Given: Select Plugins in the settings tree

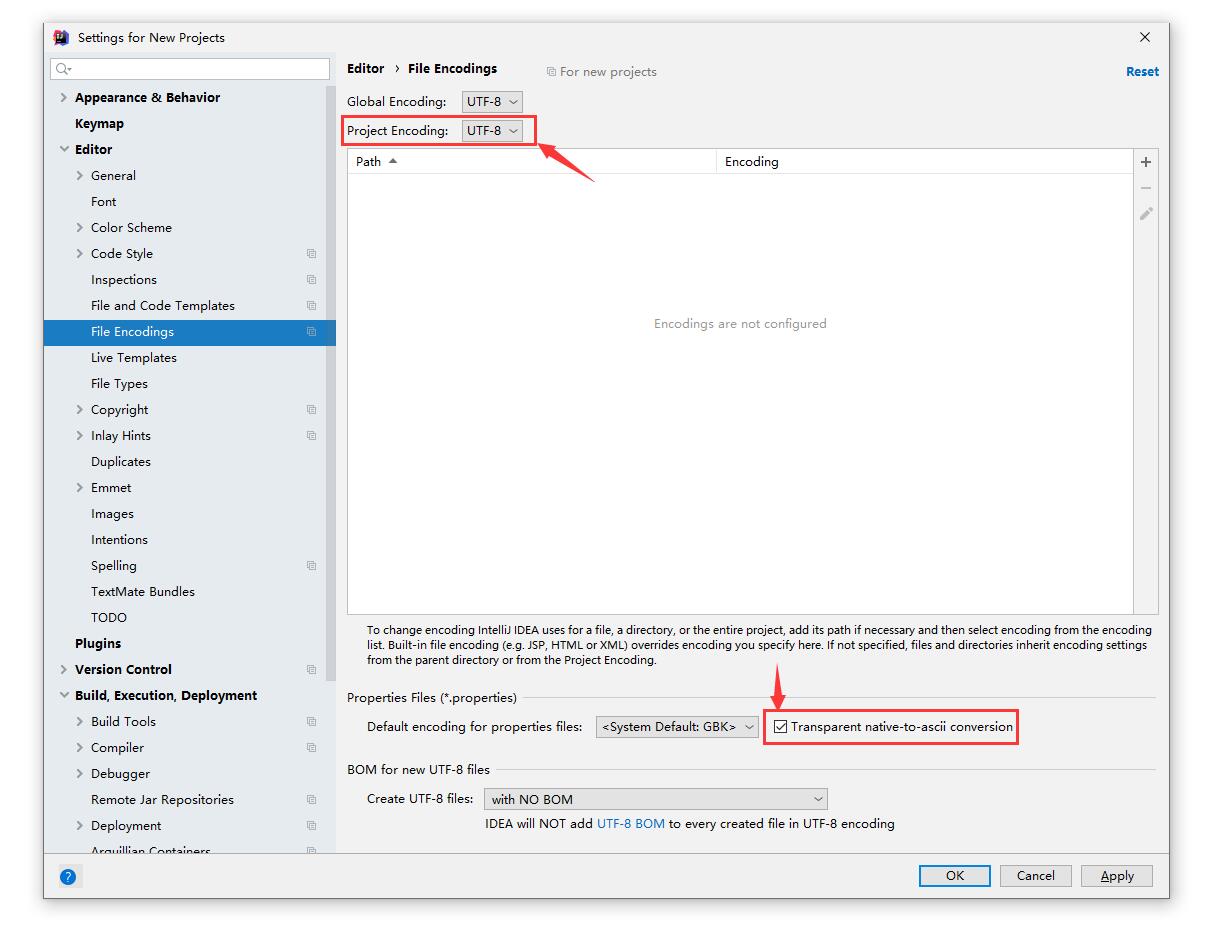Looking at the screenshot, I should click(x=98, y=644).
